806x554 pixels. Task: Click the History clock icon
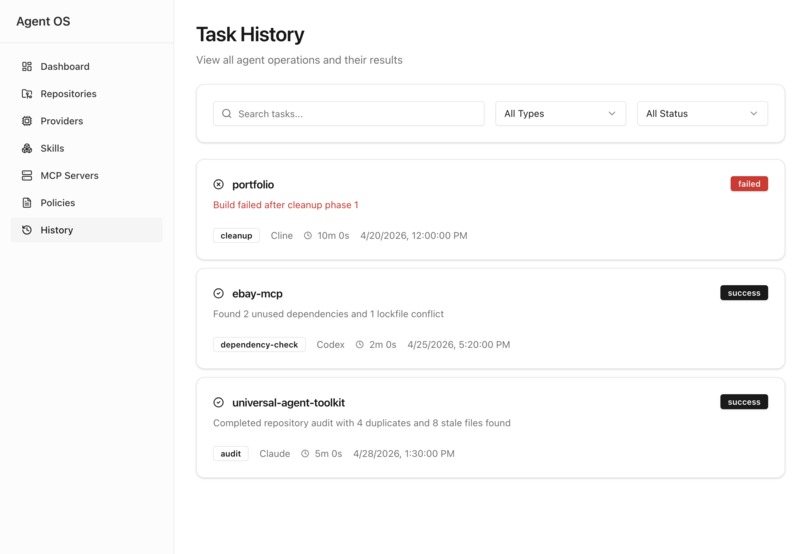coord(27,230)
